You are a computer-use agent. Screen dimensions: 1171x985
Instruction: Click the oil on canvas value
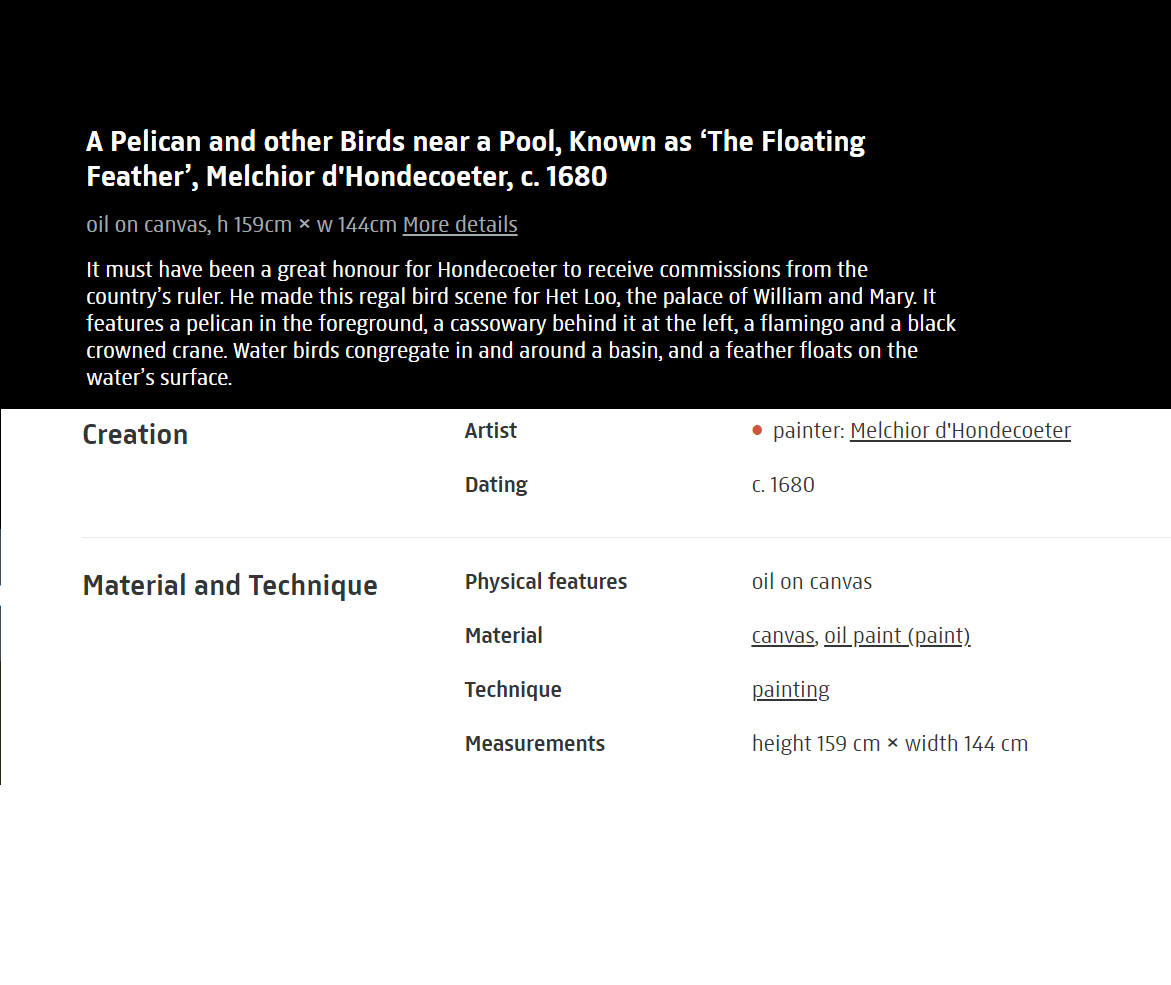pos(811,582)
